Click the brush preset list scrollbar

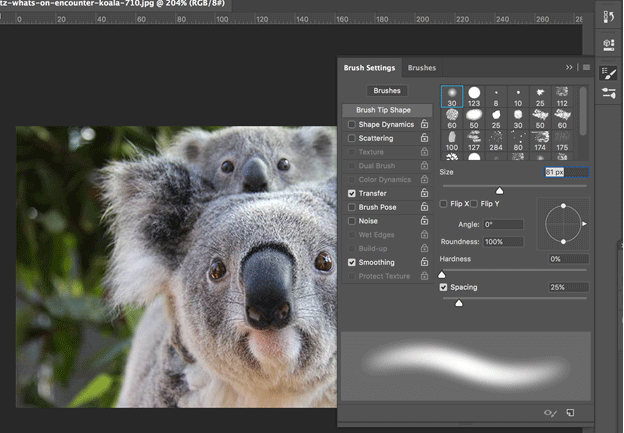click(x=583, y=111)
